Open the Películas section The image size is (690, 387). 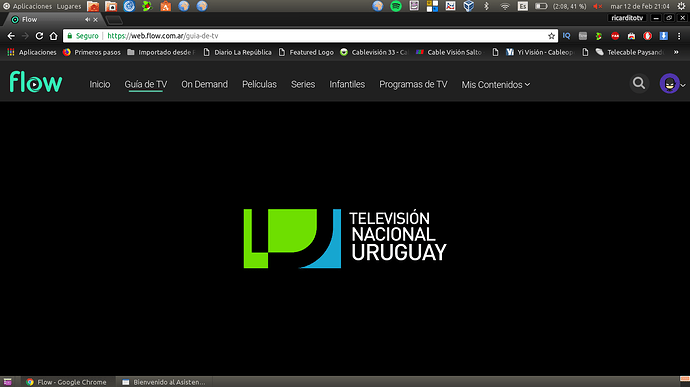coord(259,84)
